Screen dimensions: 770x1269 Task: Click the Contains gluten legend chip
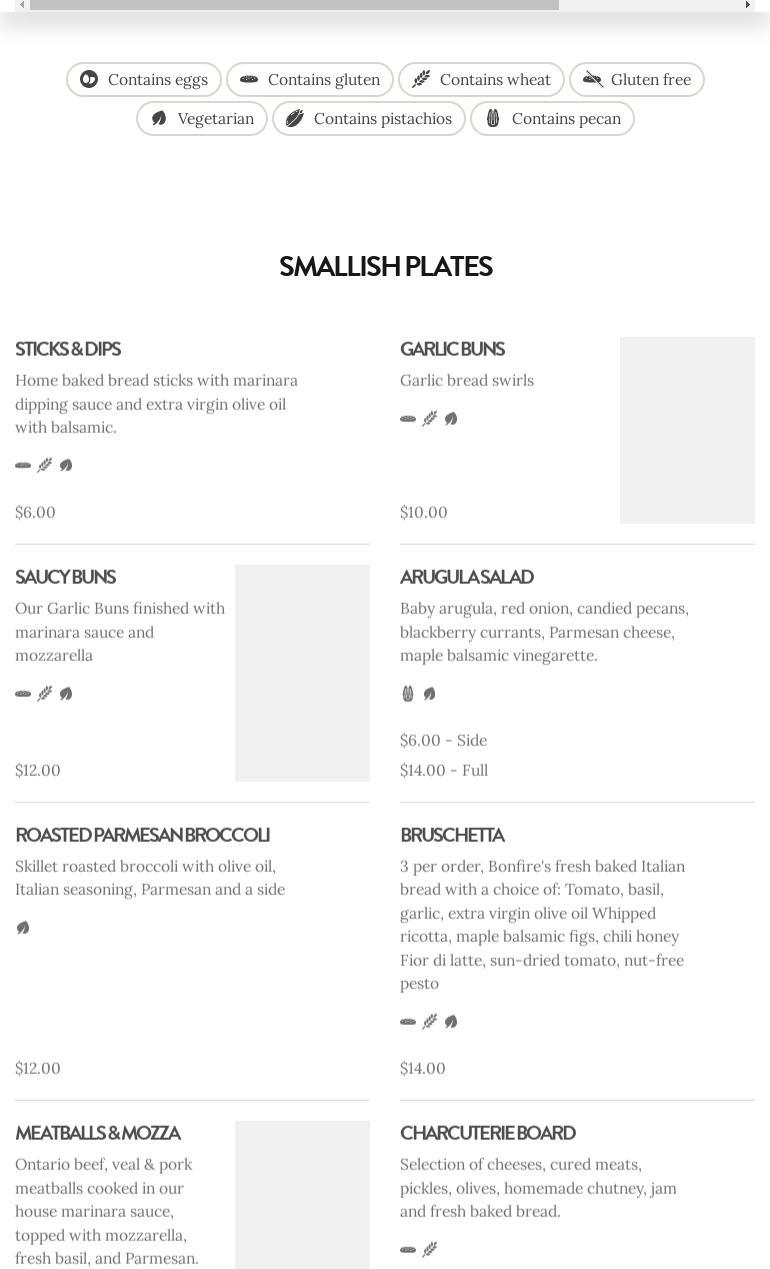[x=310, y=80]
